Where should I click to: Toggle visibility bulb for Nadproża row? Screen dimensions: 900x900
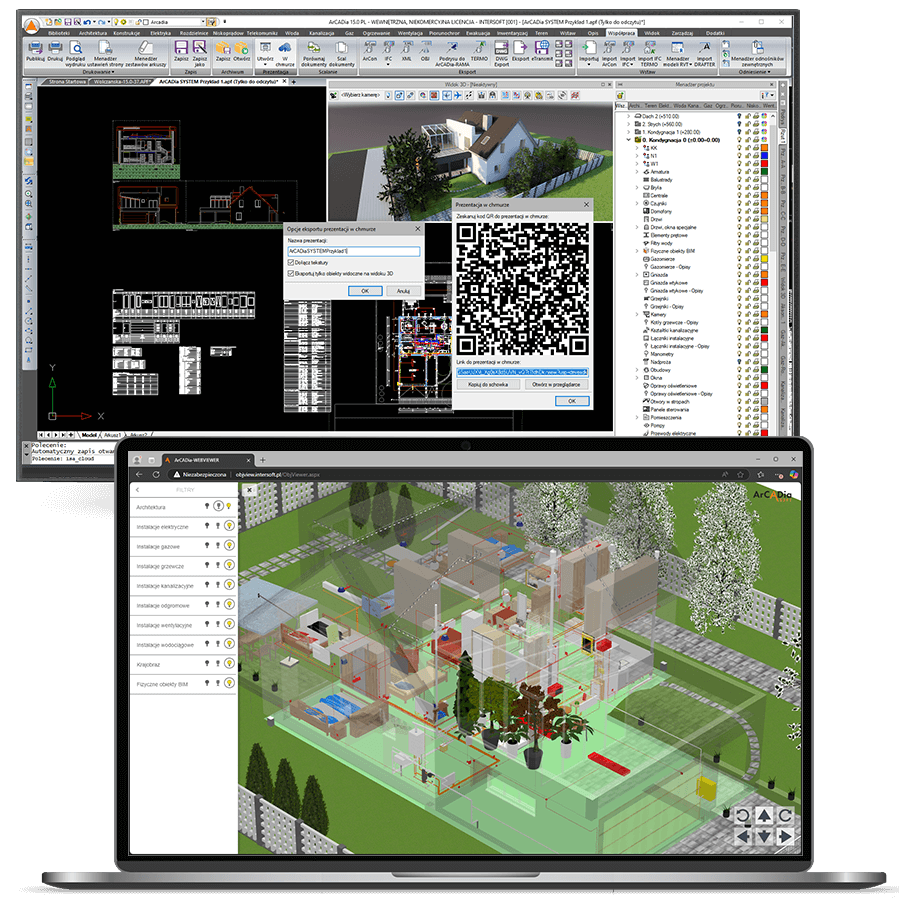pos(739,362)
